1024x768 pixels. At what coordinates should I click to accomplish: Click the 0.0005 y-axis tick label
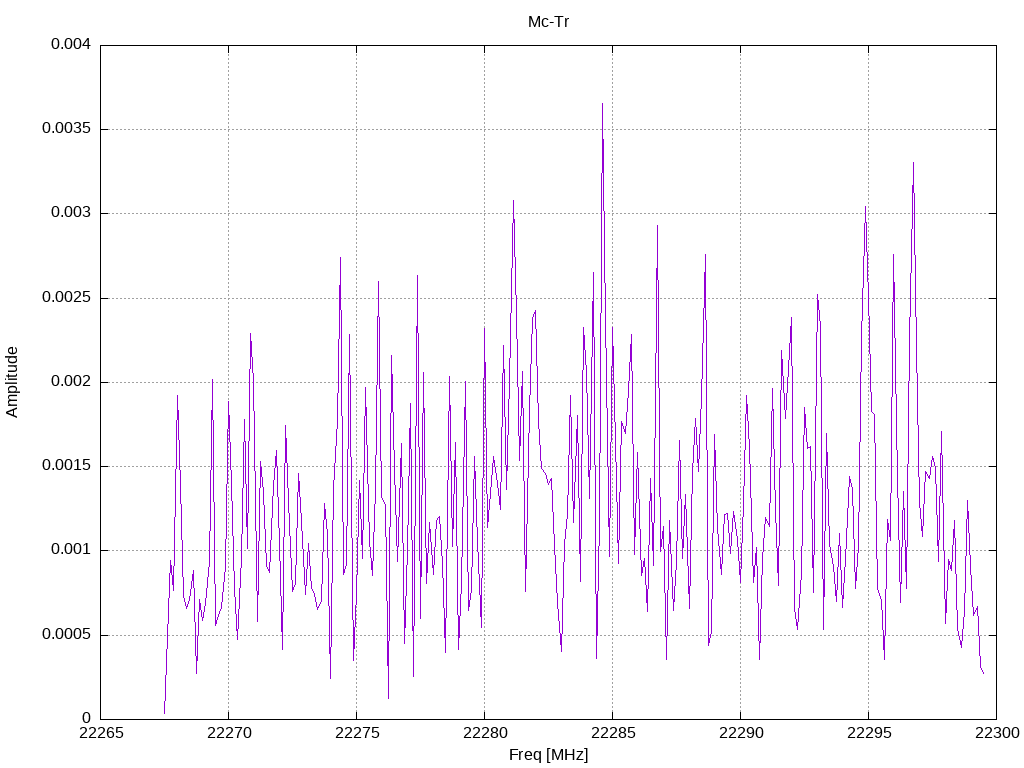tap(66, 635)
